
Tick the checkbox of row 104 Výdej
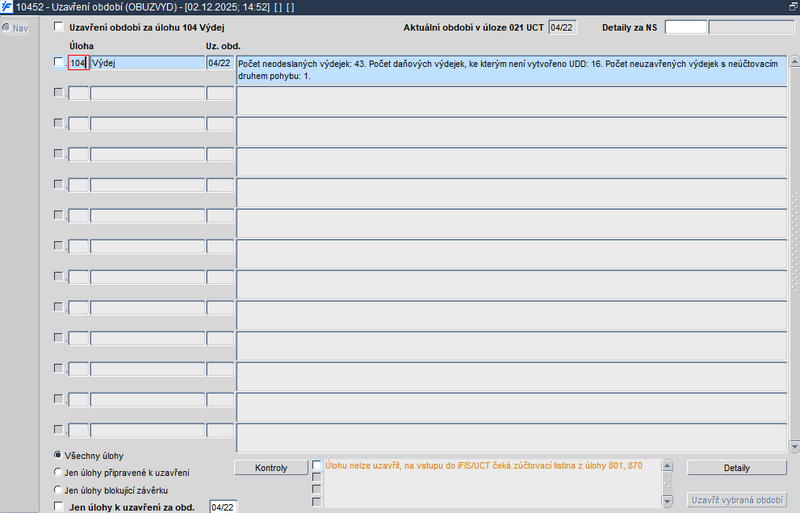[59, 62]
